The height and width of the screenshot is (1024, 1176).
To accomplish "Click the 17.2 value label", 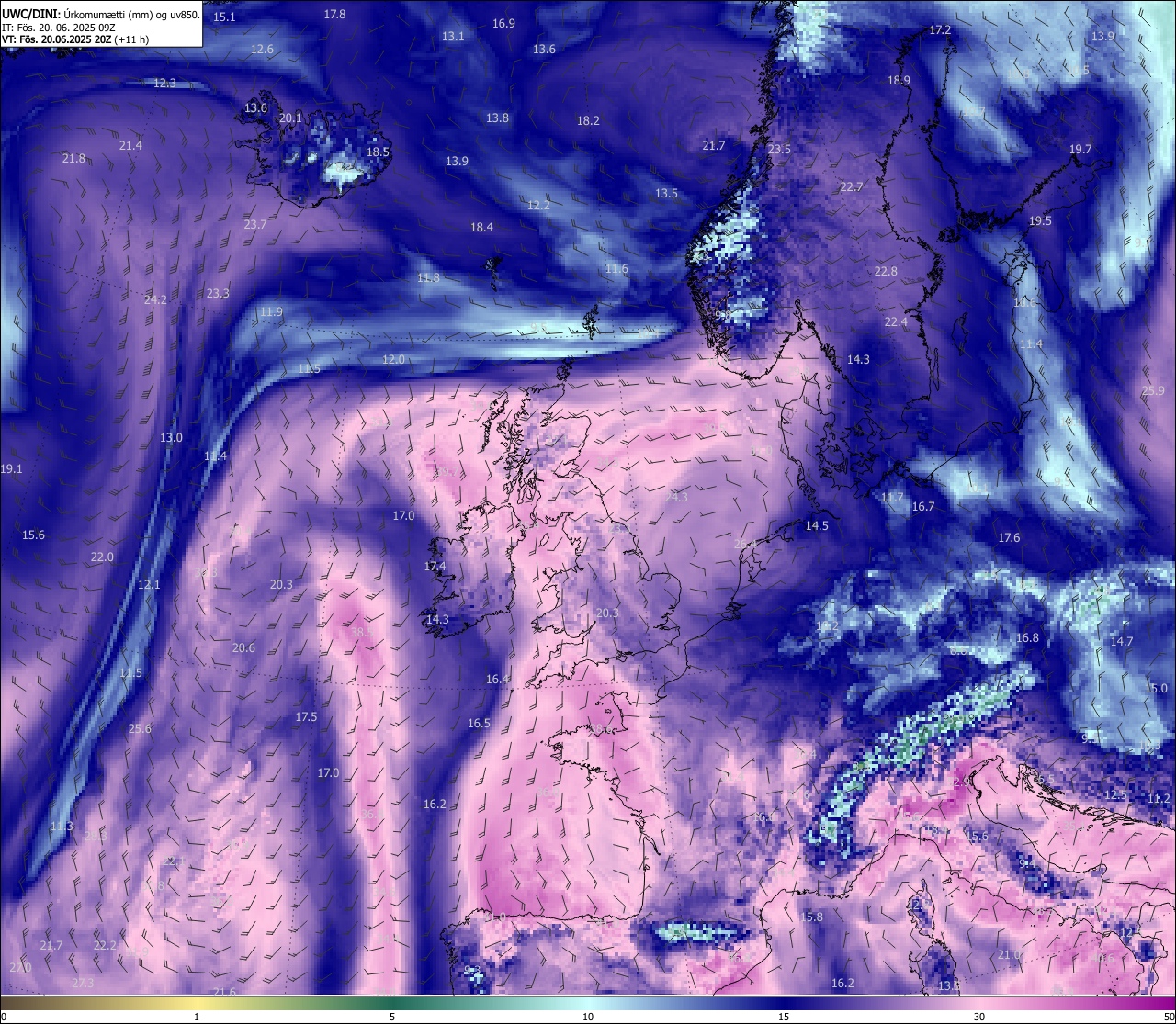I will 940,29.
